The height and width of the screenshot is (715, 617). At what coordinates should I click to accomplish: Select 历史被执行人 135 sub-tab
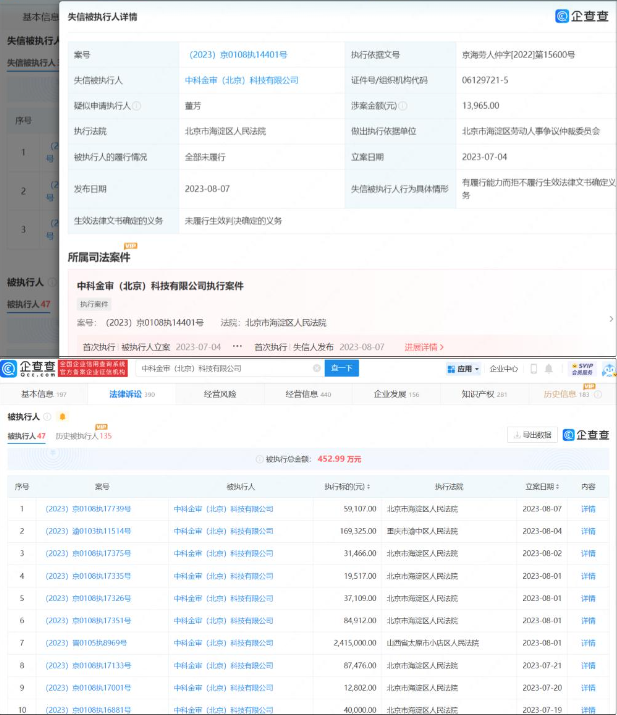point(83,436)
